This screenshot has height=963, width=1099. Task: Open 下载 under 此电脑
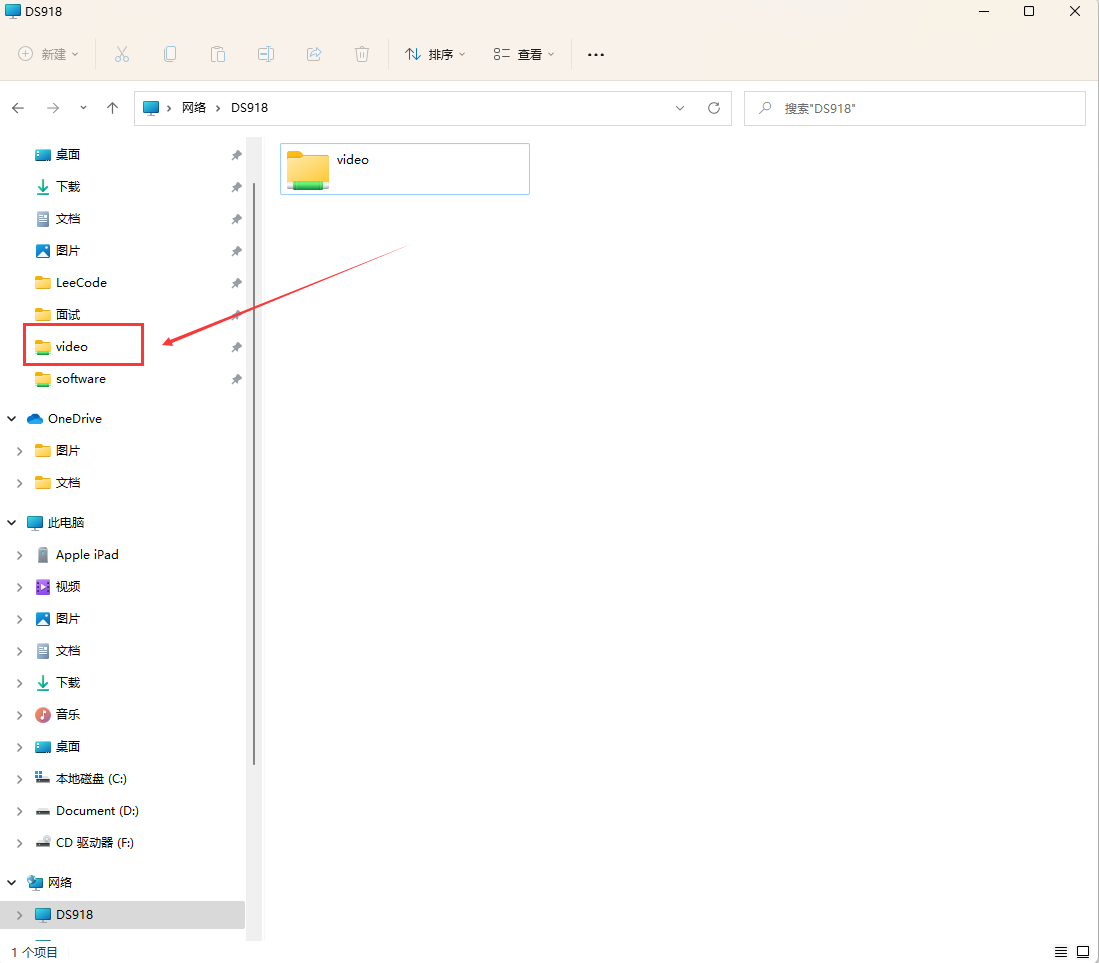[x=68, y=683]
